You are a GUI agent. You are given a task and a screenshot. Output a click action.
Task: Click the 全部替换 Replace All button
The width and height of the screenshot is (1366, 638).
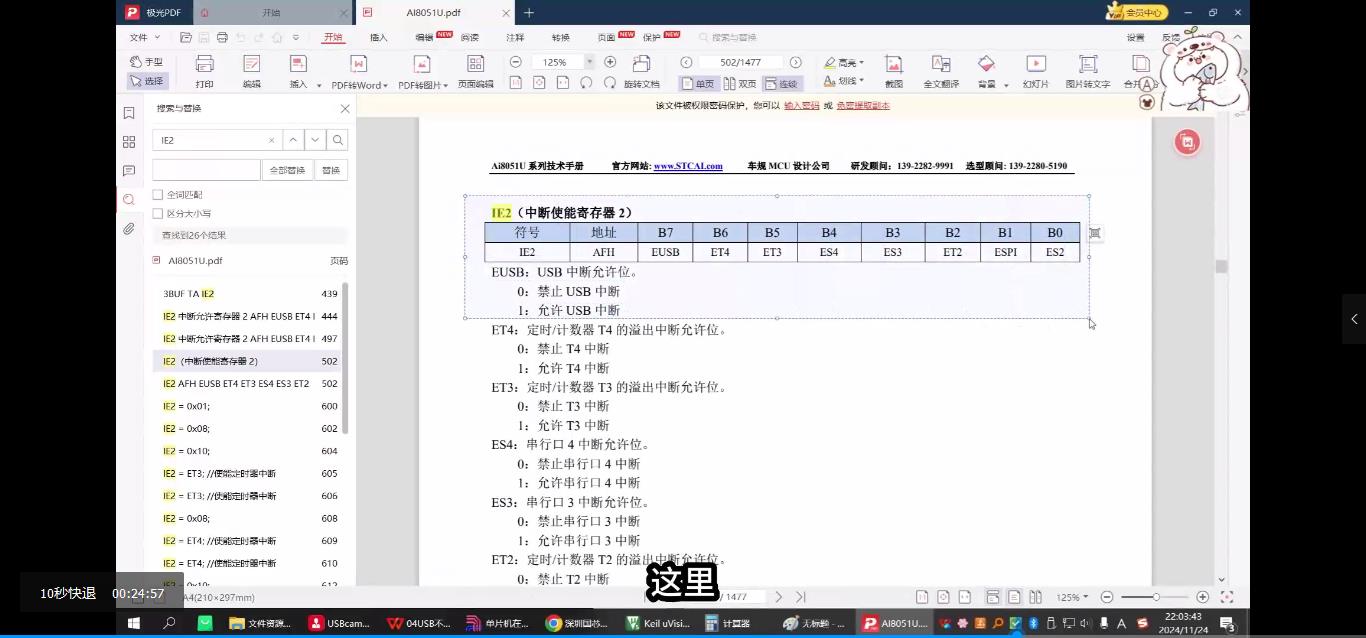tap(288, 170)
